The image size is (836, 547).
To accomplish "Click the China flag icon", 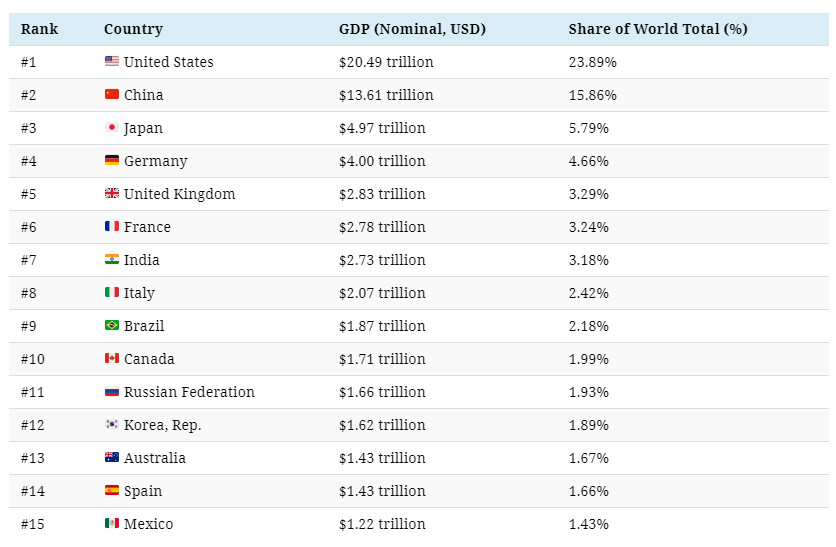I will pos(112,95).
